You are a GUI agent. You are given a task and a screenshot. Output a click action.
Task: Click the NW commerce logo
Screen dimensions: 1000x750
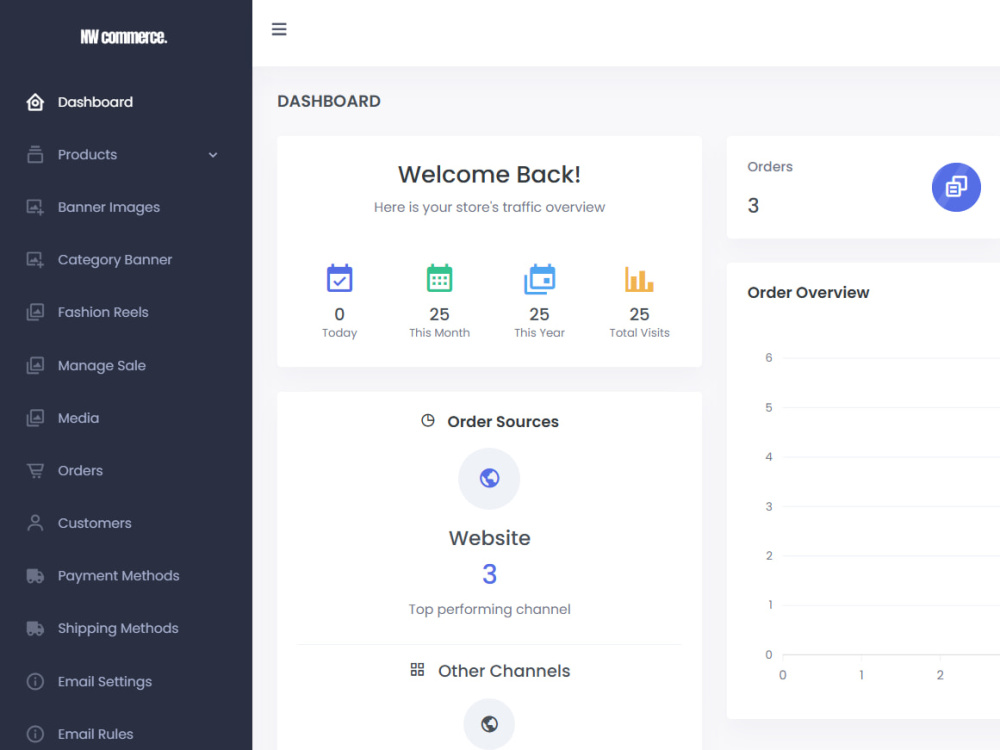[x=124, y=37]
